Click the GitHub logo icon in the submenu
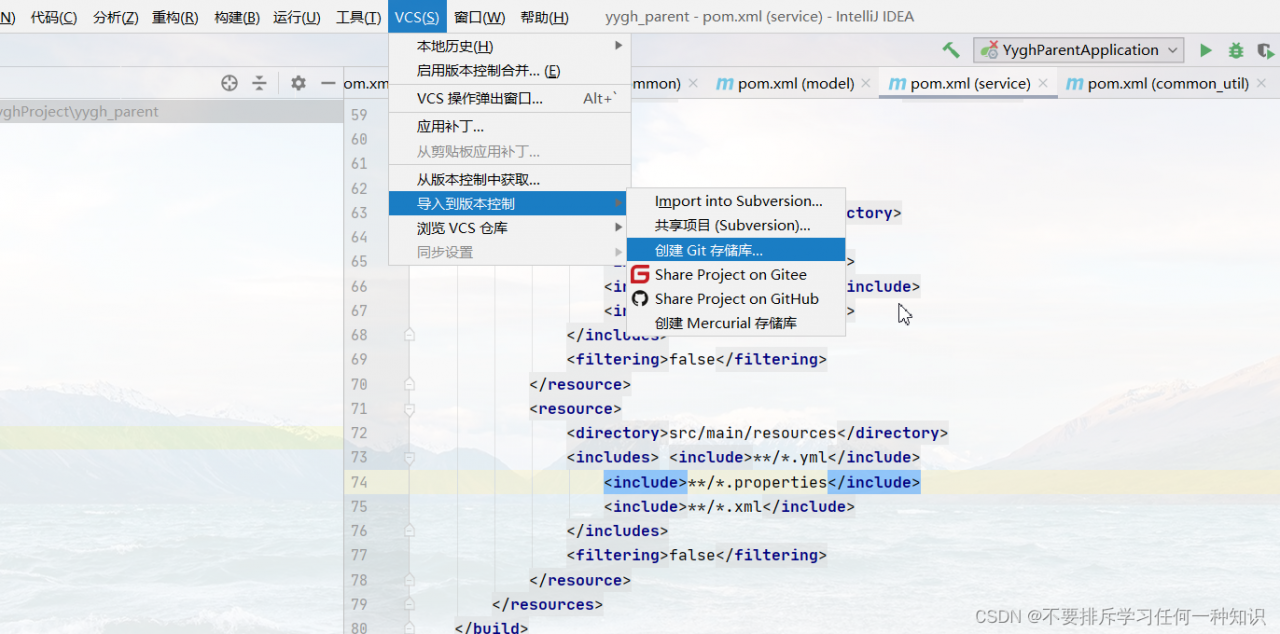 tap(640, 298)
